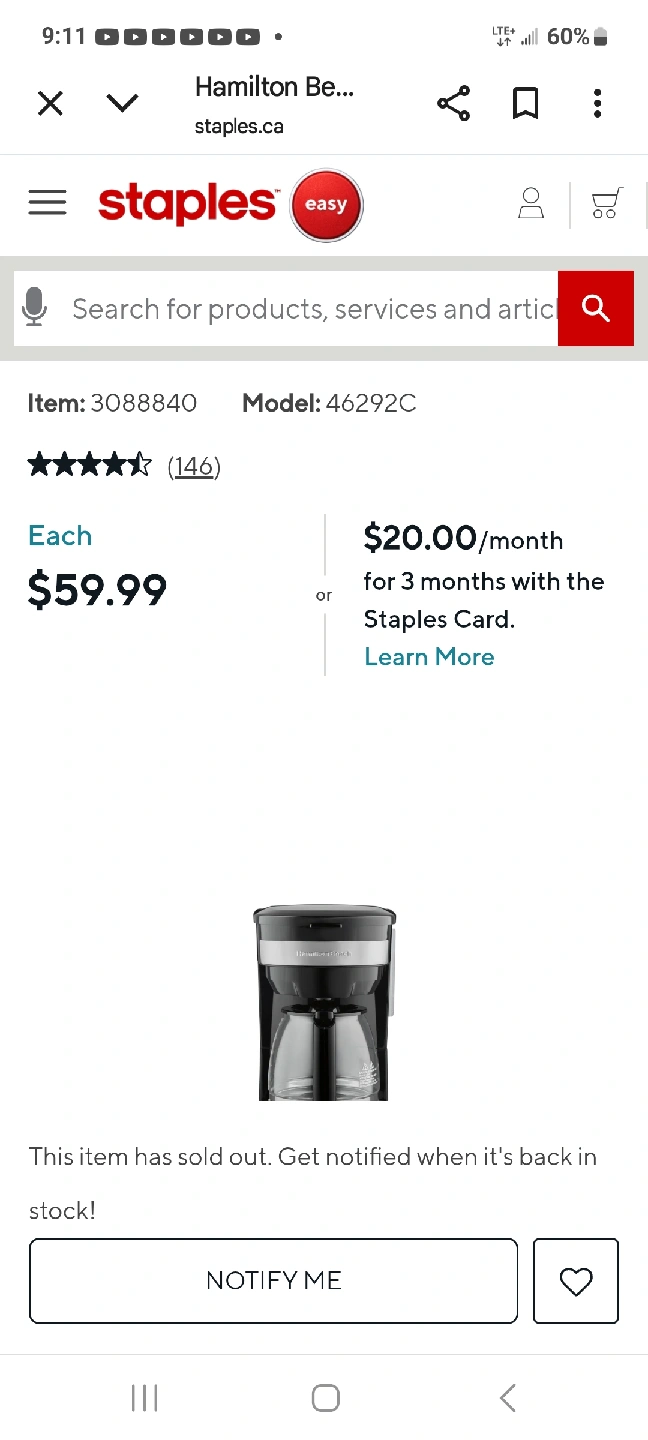Toggle the wishlist heart button
Image resolution: width=648 pixels, height=1440 pixels.
[x=576, y=1281]
